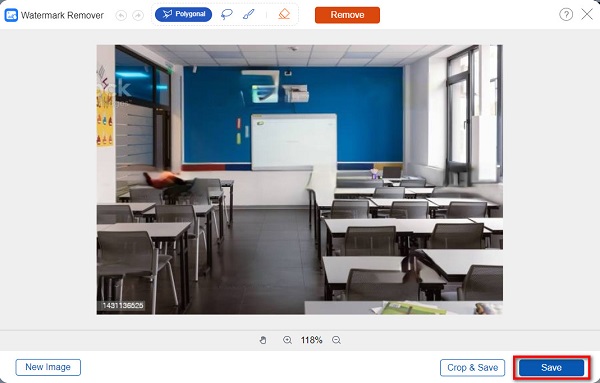Screen dimensions: 600x383
Task: Click the 1431136525 watermark on the photo
Action: pyautogui.click(x=123, y=305)
